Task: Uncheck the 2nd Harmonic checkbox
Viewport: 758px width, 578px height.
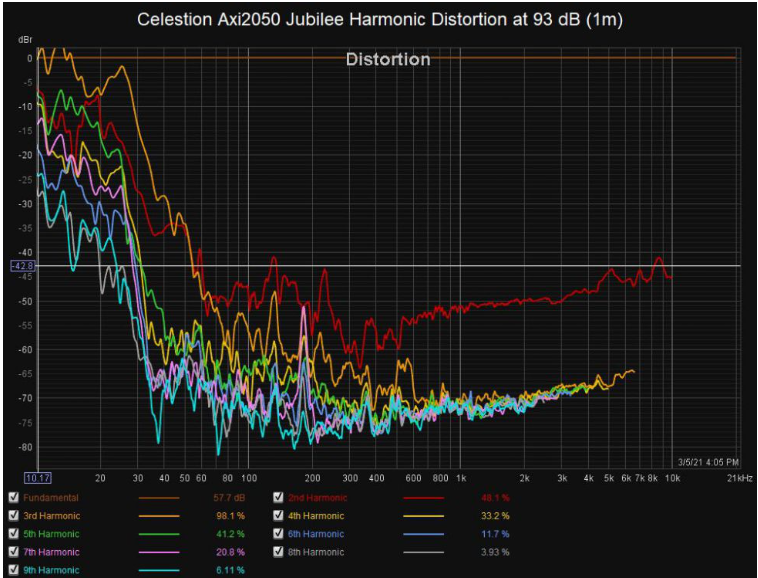Action: (x=278, y=497)
